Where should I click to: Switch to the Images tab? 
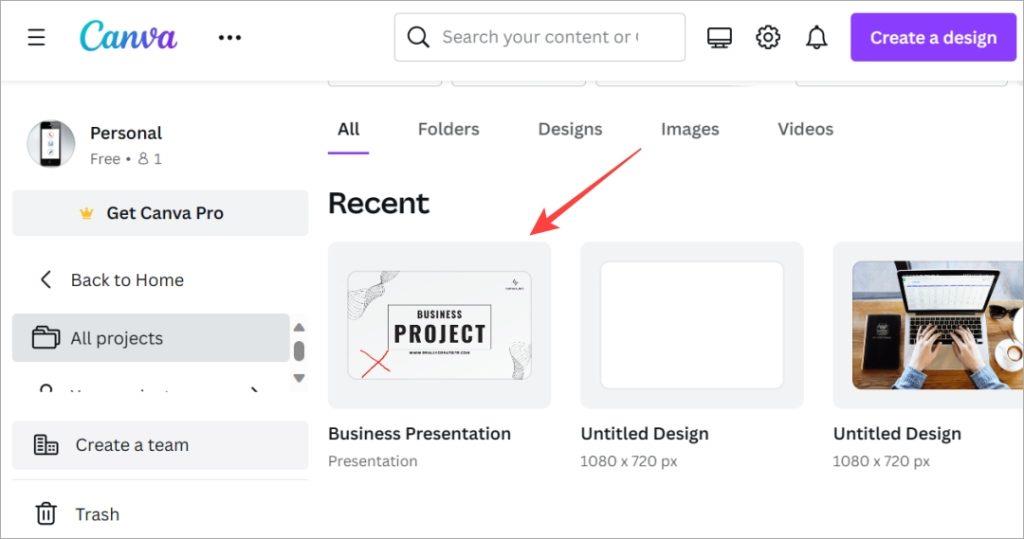[x=690, y=129]
